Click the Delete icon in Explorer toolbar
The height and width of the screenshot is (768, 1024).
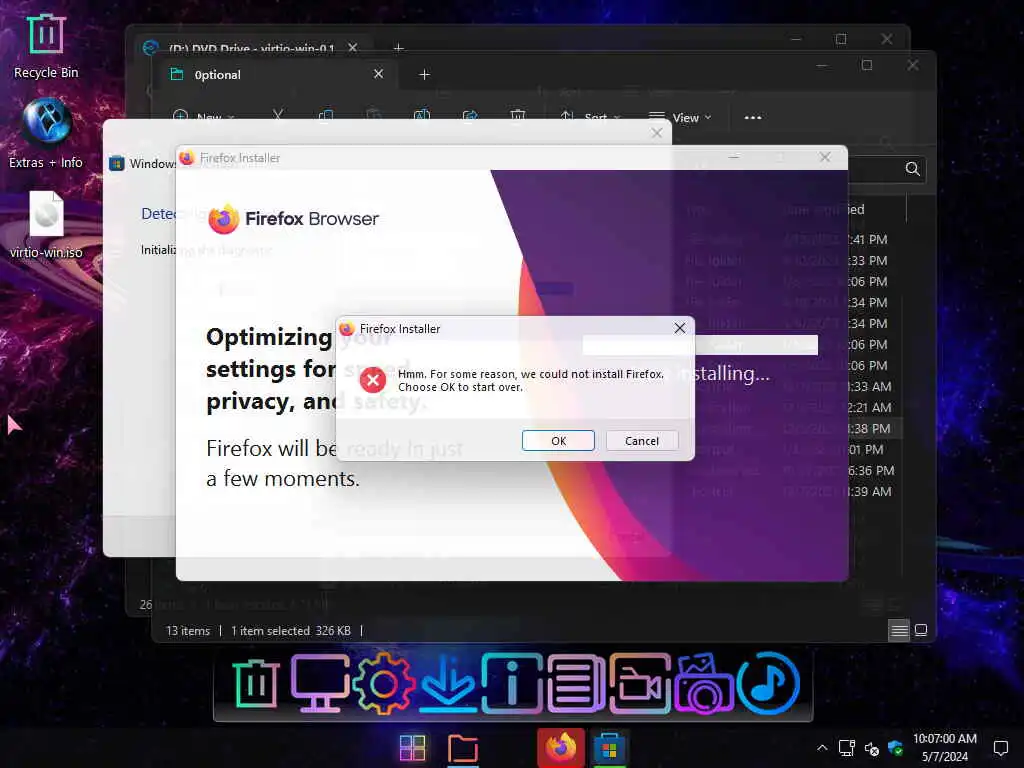517,116
